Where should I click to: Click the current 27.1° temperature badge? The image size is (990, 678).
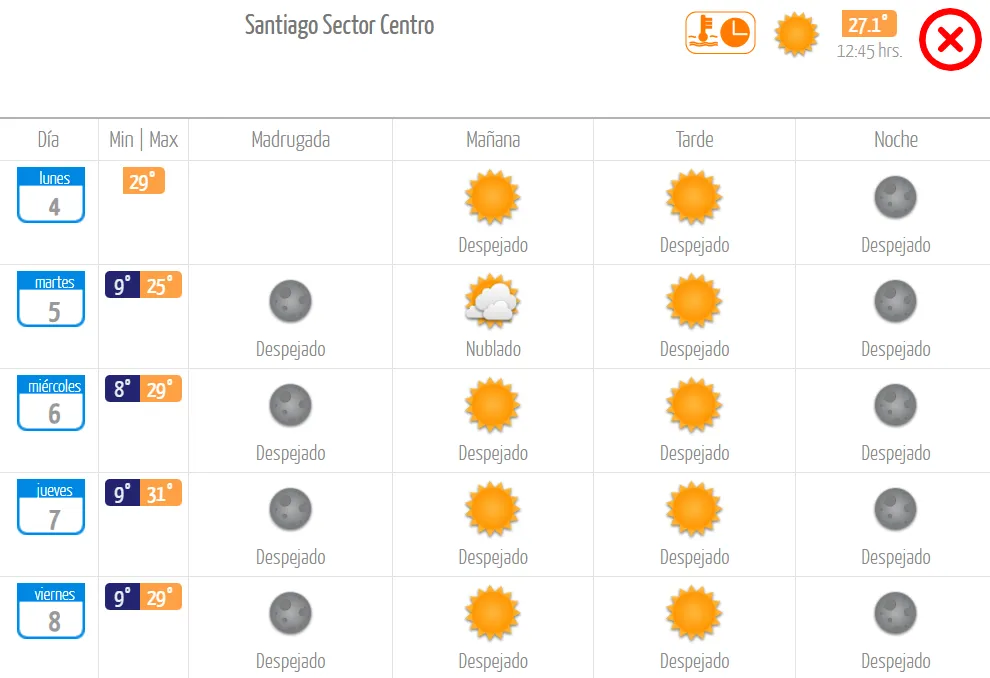869,25
